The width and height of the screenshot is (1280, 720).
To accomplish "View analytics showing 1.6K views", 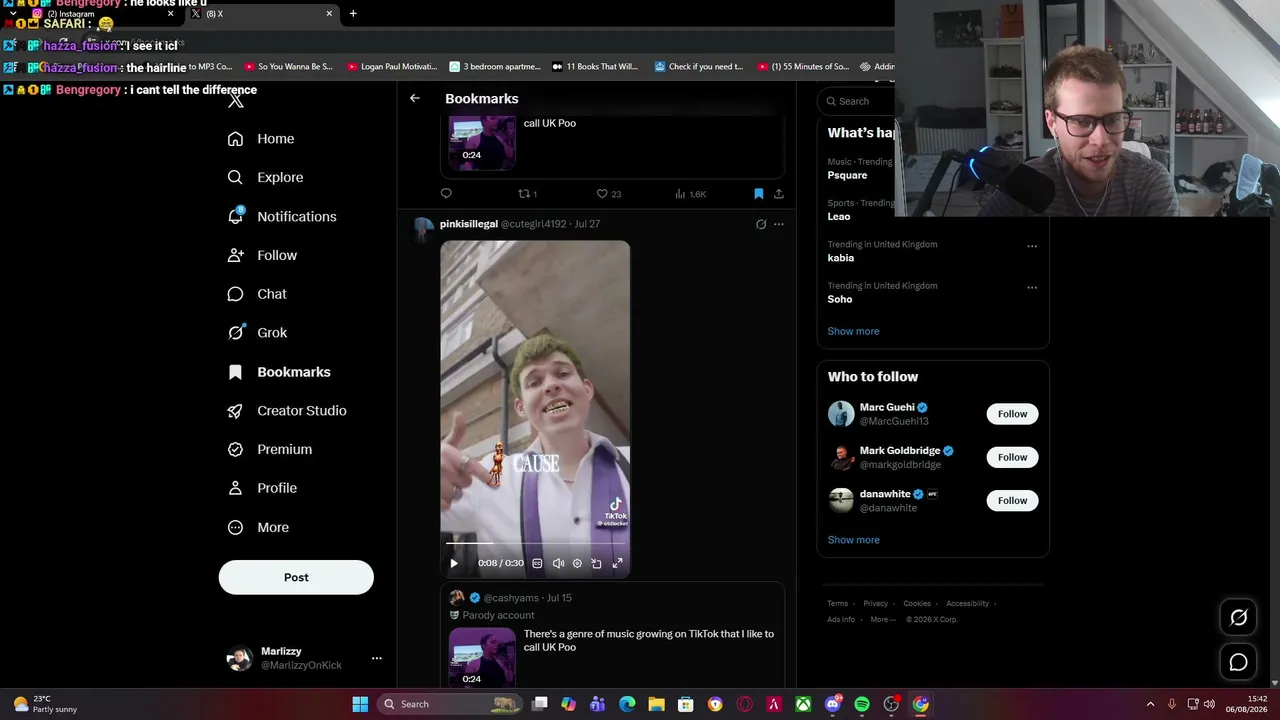I will [x=690, y=194].
